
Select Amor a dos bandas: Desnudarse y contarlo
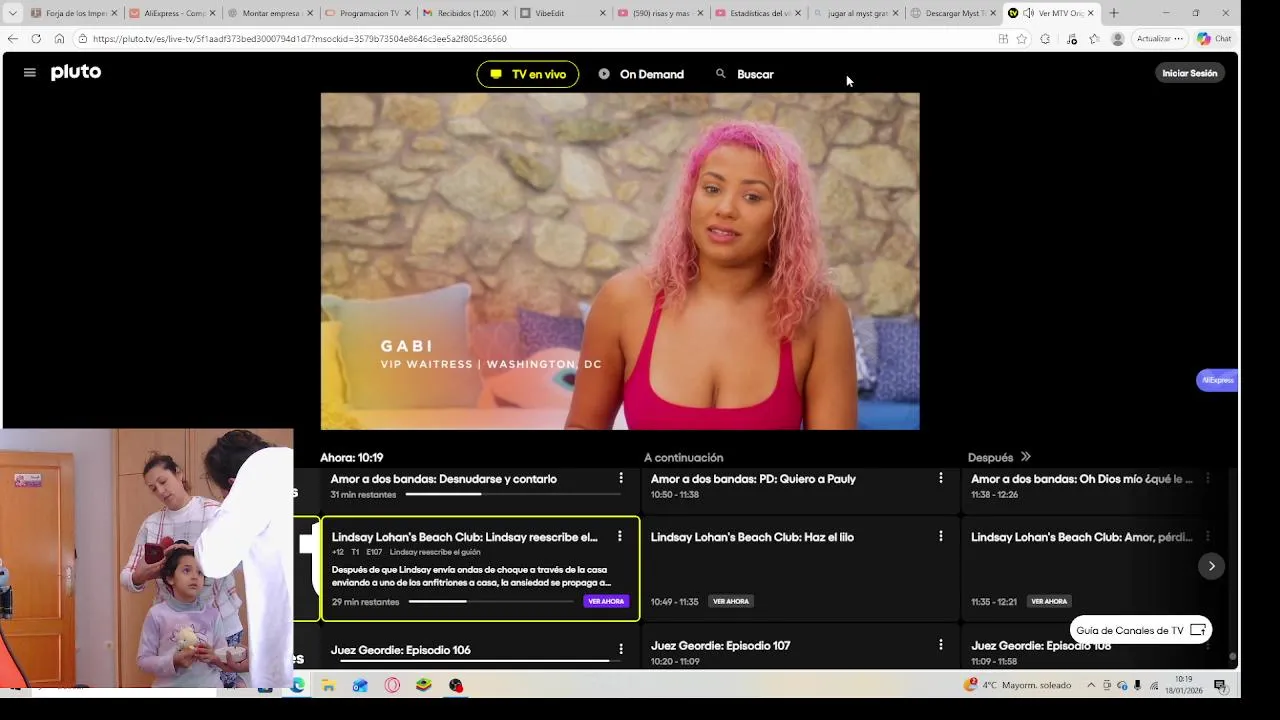[444, 479]
